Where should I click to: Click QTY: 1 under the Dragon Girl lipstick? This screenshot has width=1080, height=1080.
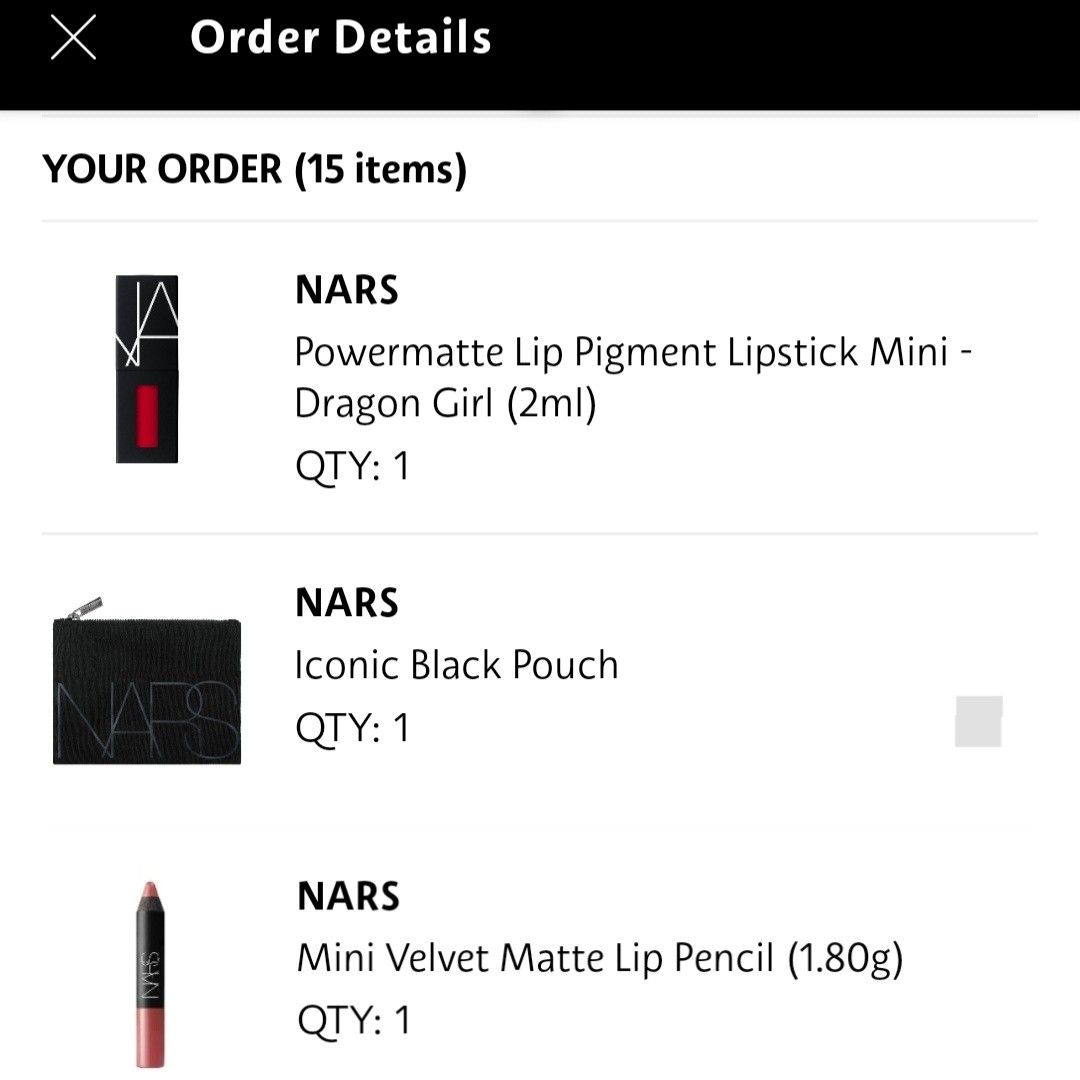(x=350, y=465)
